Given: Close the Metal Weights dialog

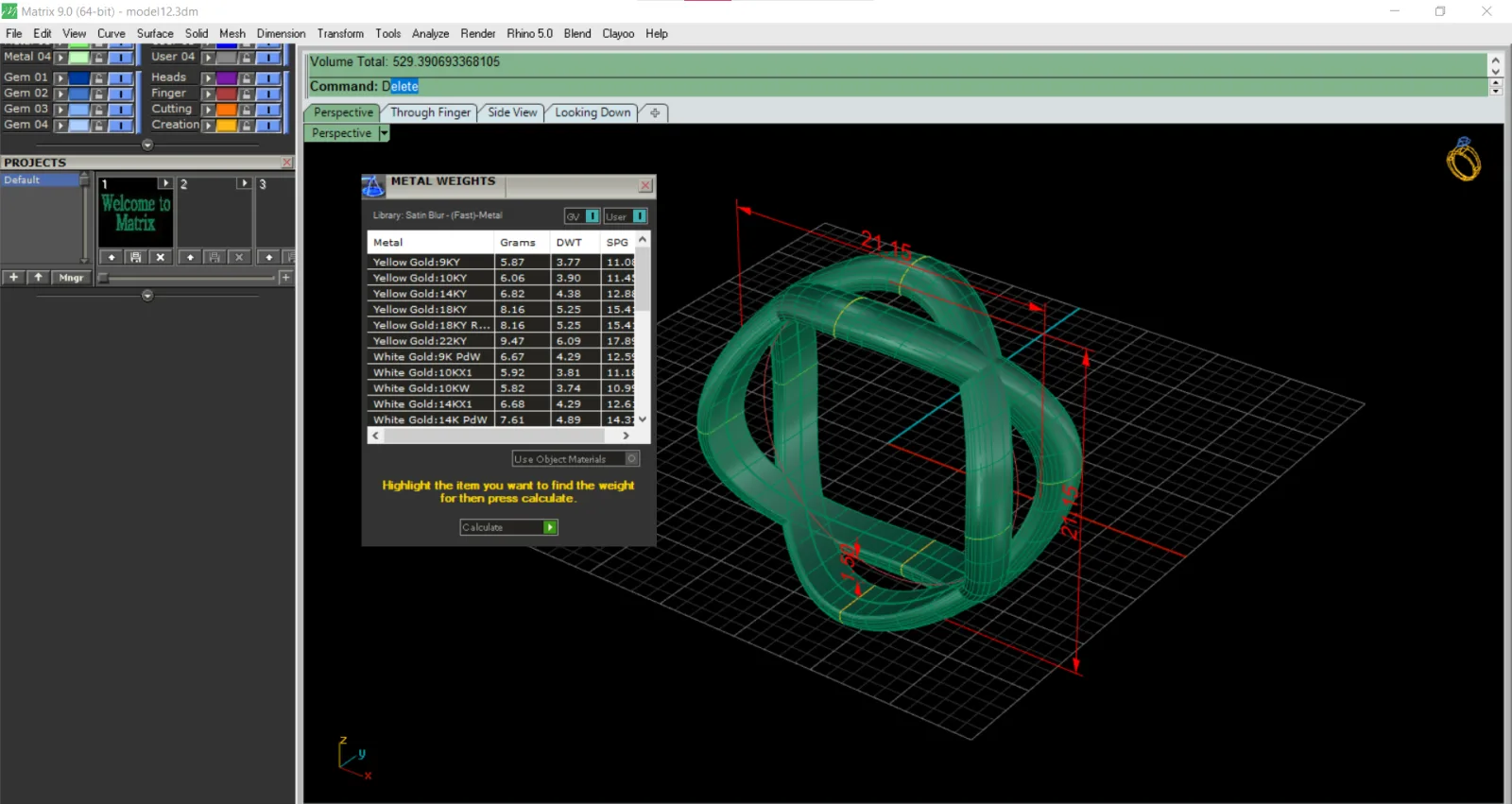Looking at the screenshot, I should point(645,185).
